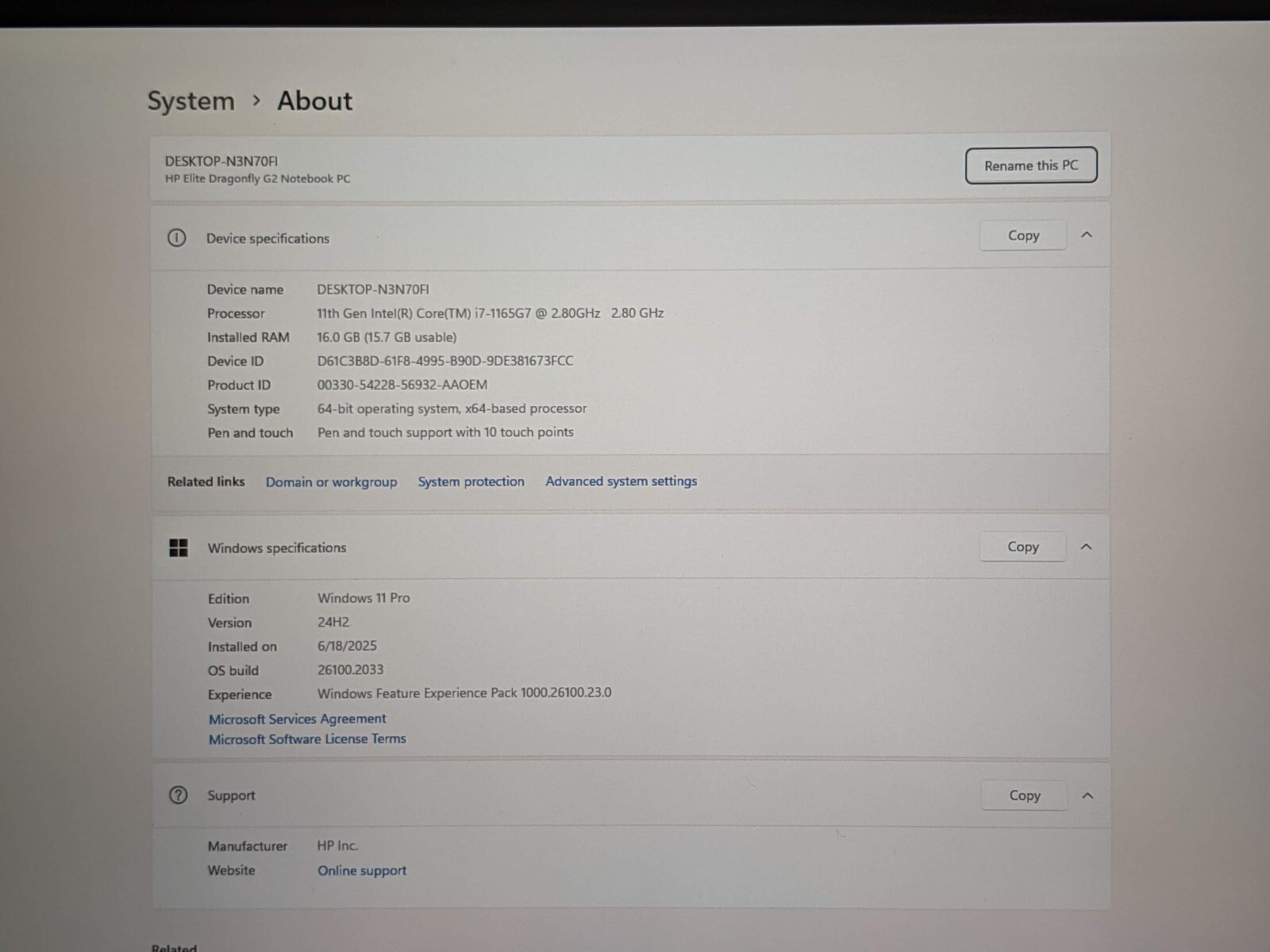Click Manufacturer value HP Inc.
Screen dimensions: 1270x952
pos(337,846)
